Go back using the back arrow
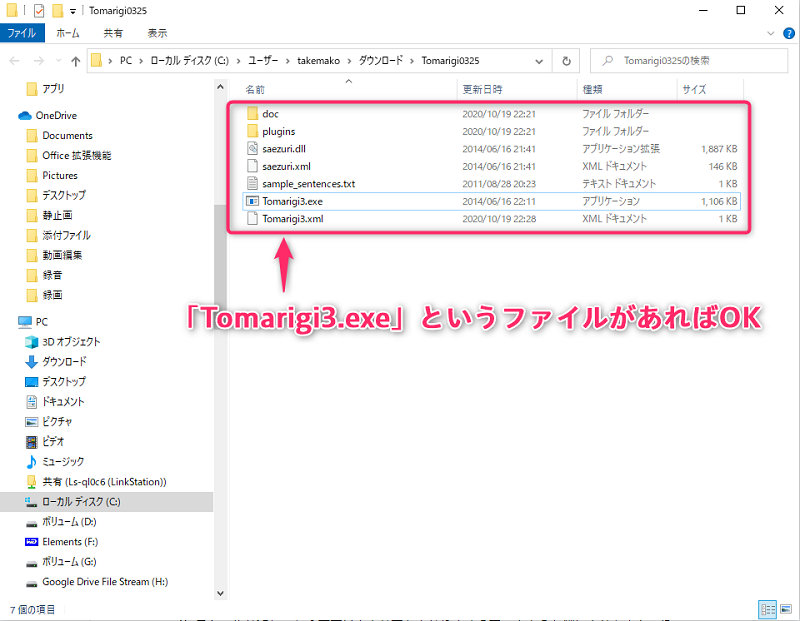The image size is (800, 621). coord(16,61)
